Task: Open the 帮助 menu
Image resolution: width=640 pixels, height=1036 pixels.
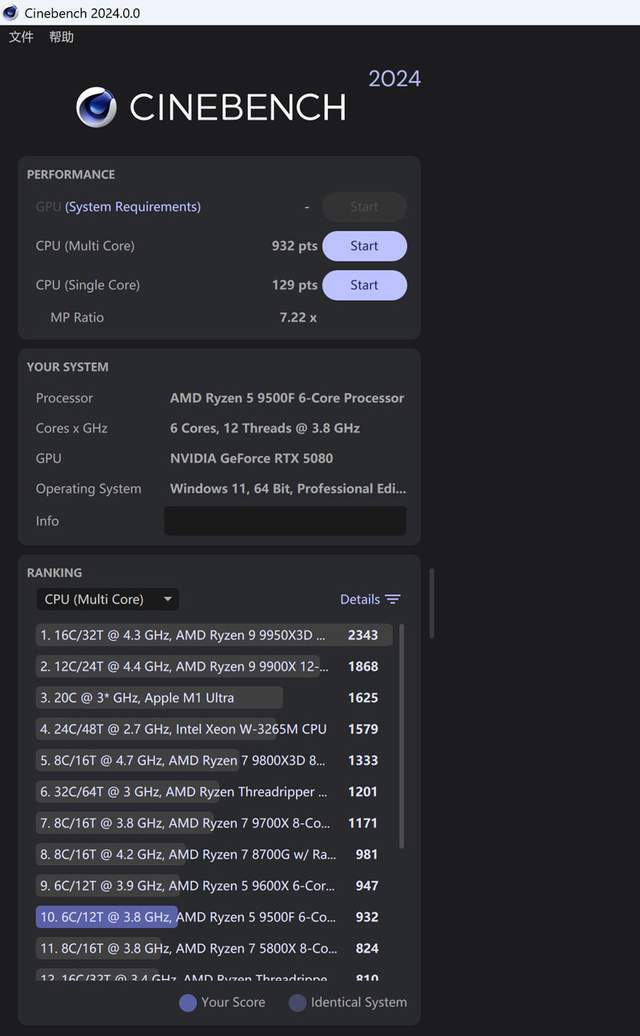Action: pos(61,37)
